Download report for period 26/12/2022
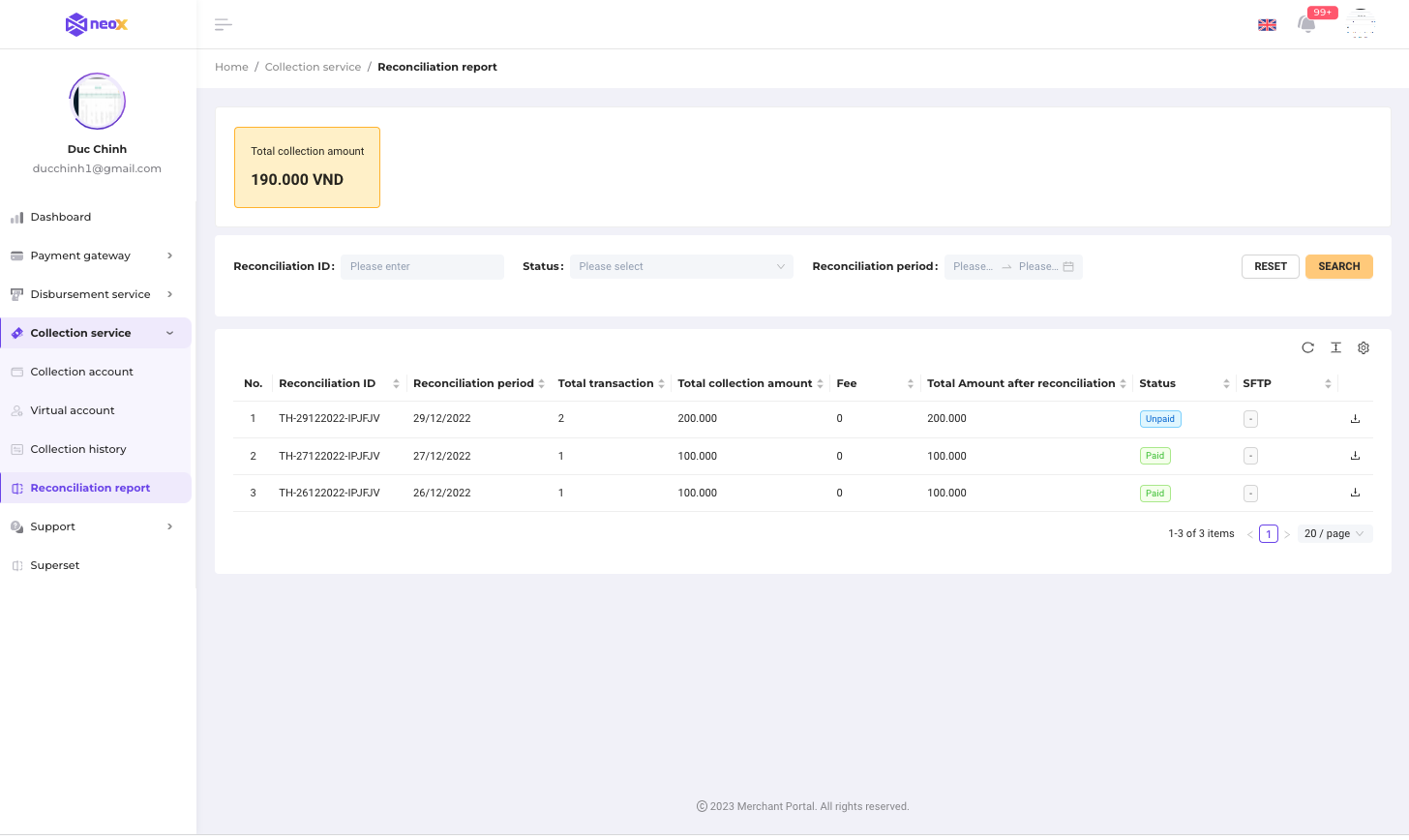This screenshot has width=1409, height=840. (1355, 493)
